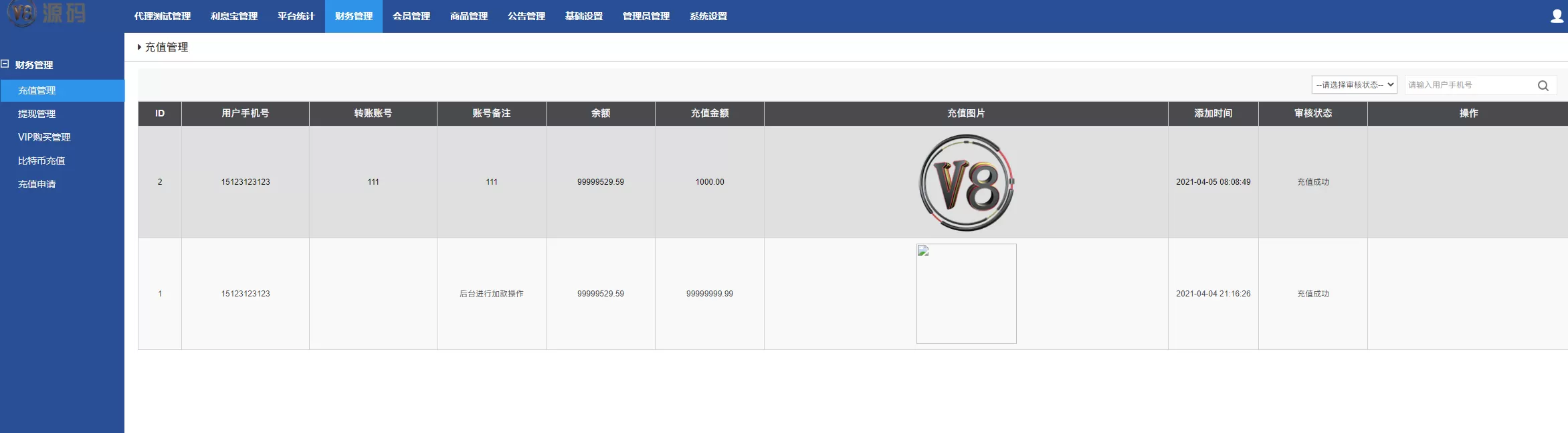The width and height of the screenshot is (1568, 433).
Task: Collapse the 财务管理 sidebar section
Action: [x=5, y=64]
